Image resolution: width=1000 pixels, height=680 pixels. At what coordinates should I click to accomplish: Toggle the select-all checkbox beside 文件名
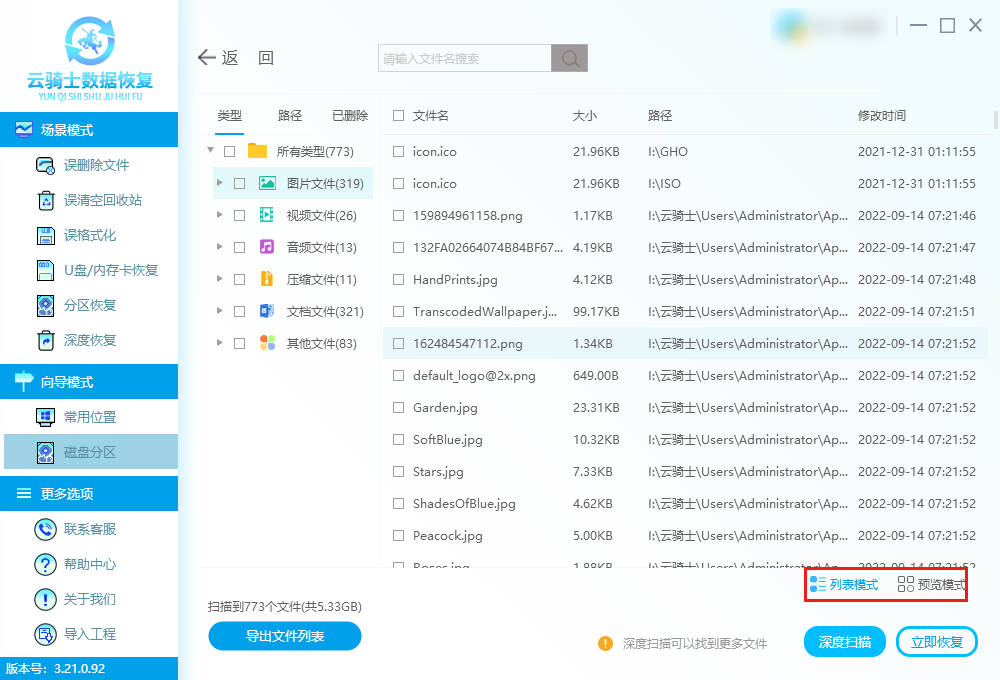[x=399, y=116]
